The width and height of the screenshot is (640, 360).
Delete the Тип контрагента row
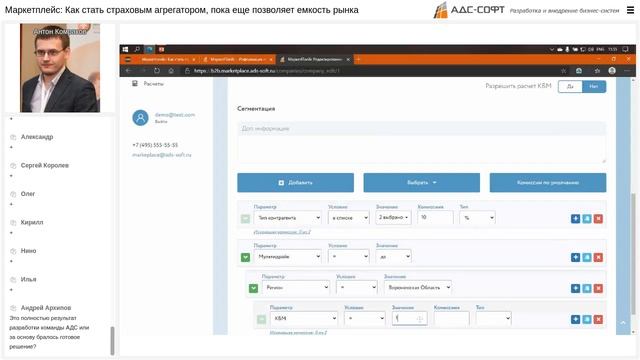[x=598, y=219]
